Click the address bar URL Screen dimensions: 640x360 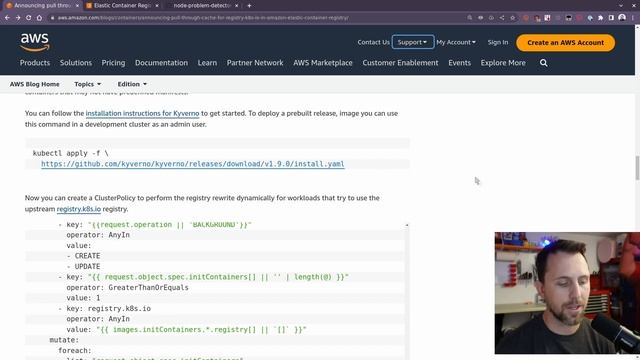203,18
